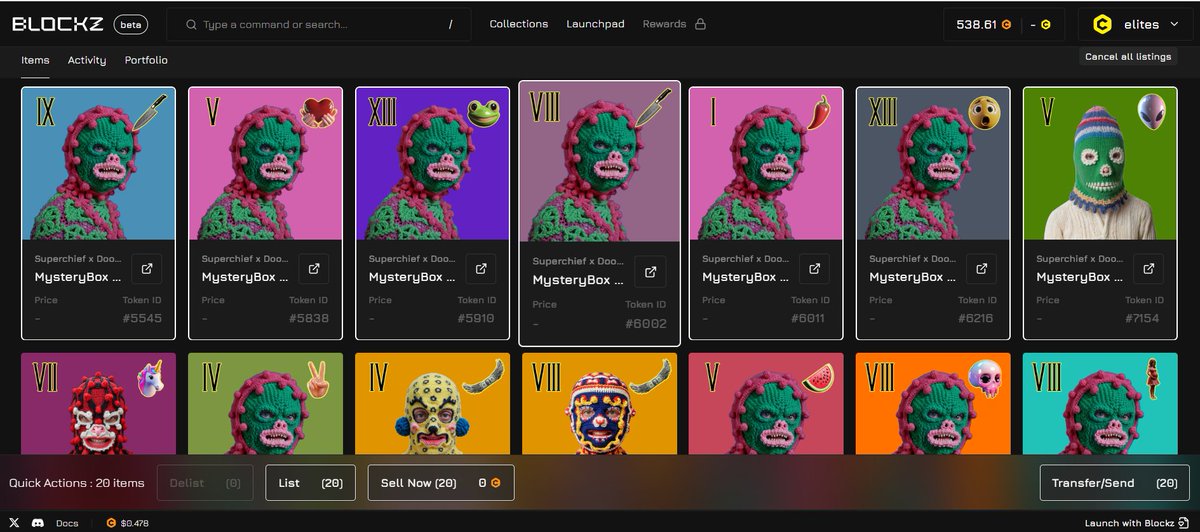Select the orange VIII skull NFT thumbnail

pyautogui.click(x=934, y=403)
